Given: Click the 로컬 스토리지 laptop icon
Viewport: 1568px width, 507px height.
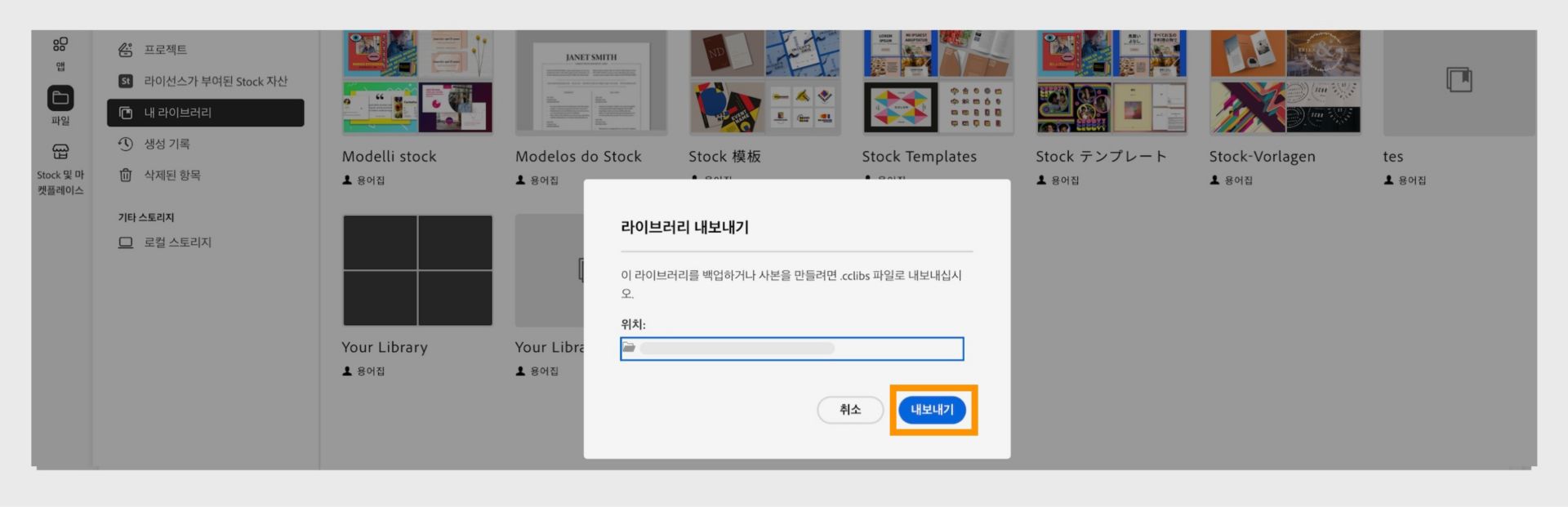Looking at the screenshot, I should pos(126,242).
